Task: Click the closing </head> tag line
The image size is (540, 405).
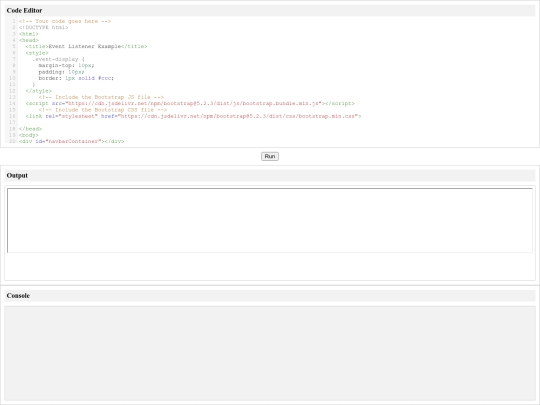Action: 30,129
